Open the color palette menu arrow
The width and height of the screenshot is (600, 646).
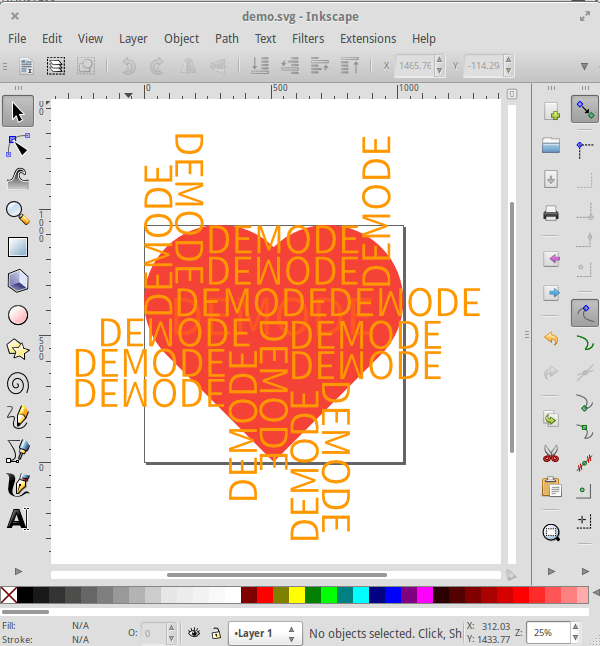(x=596, y=592)
